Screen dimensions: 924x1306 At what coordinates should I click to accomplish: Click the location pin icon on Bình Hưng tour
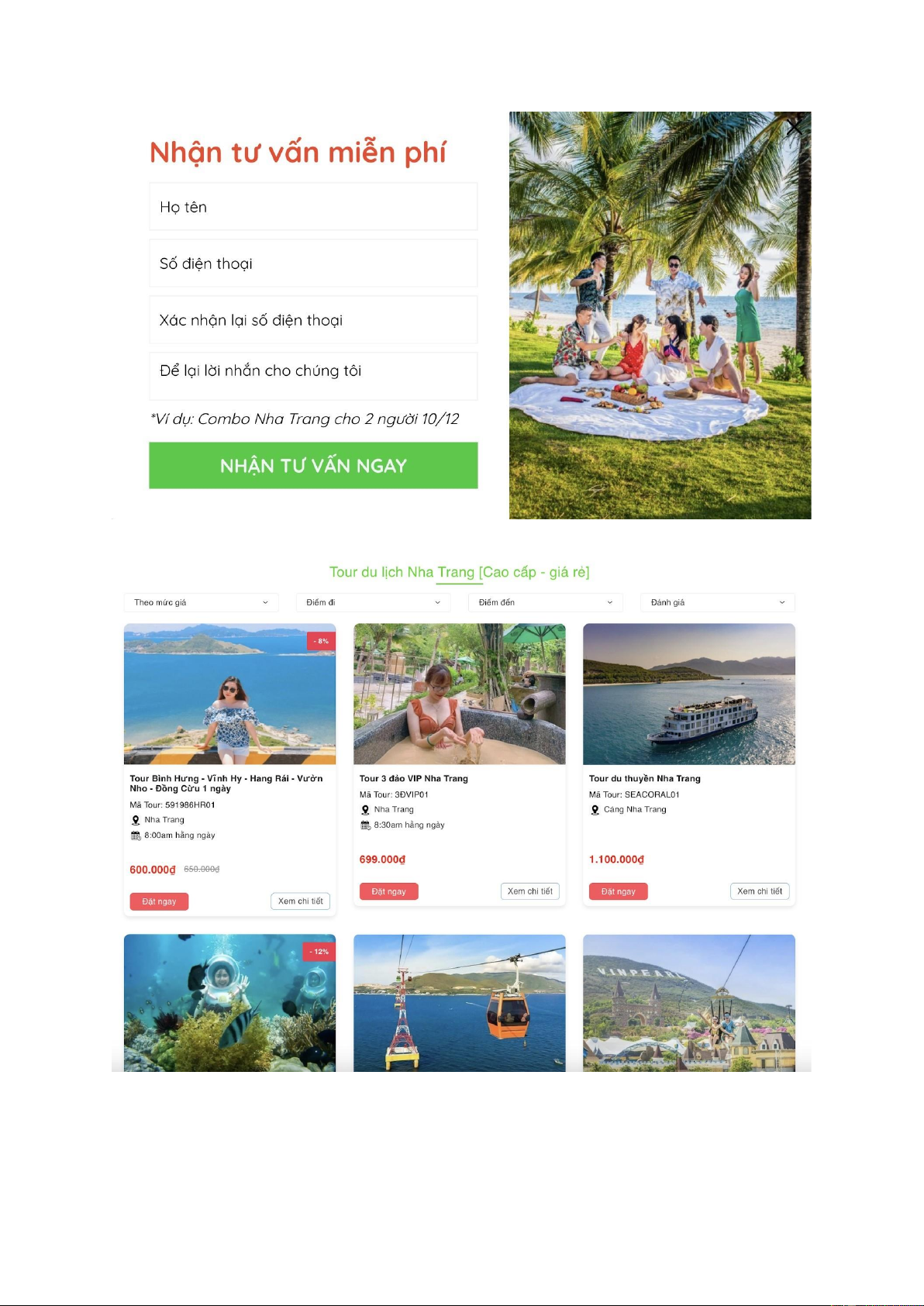(136, 820)
